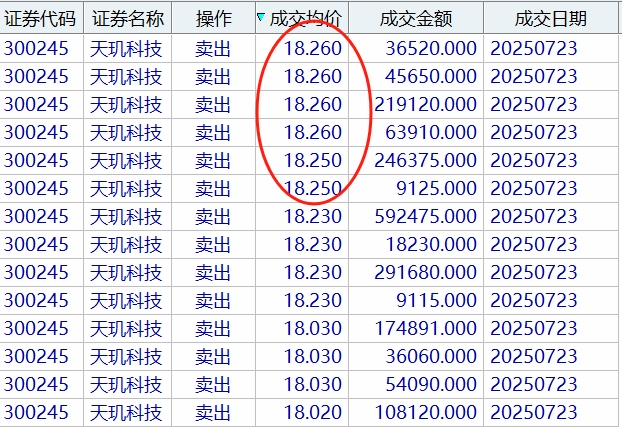Click price 18.230 in the 592475.000 row

(313, 216)
